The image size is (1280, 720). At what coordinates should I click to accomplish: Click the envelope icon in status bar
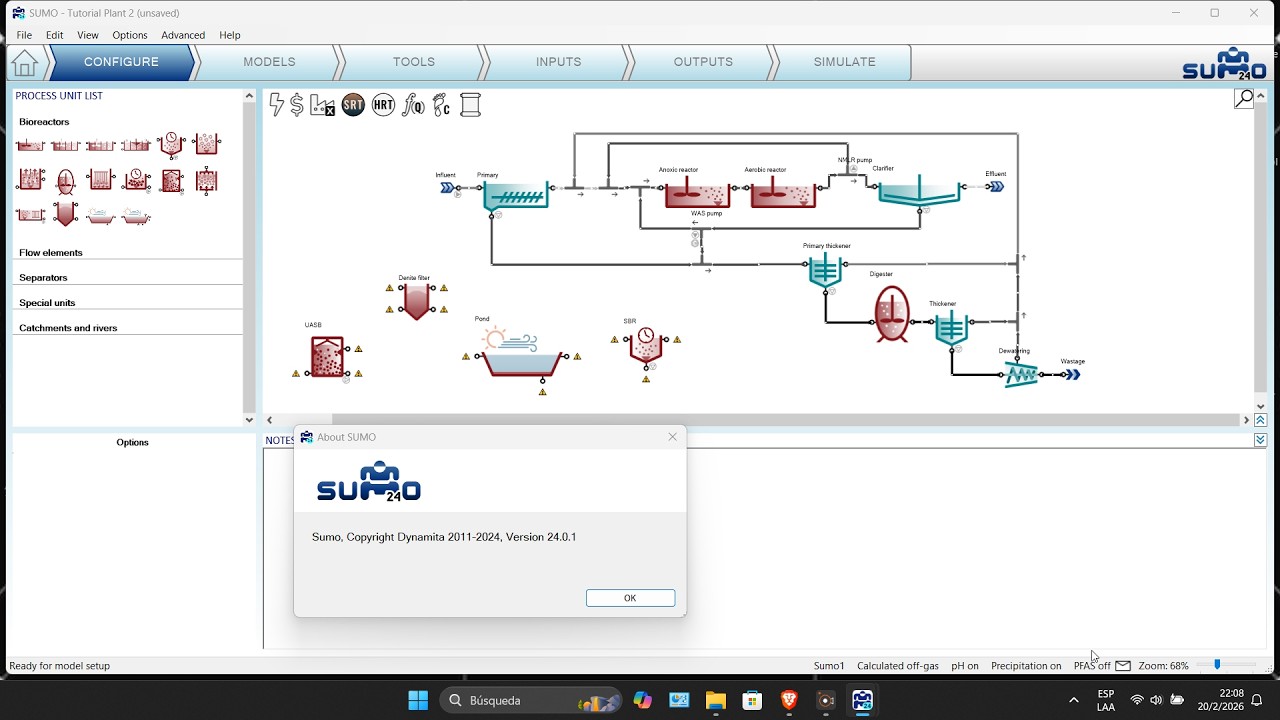tap(1123, 666)
